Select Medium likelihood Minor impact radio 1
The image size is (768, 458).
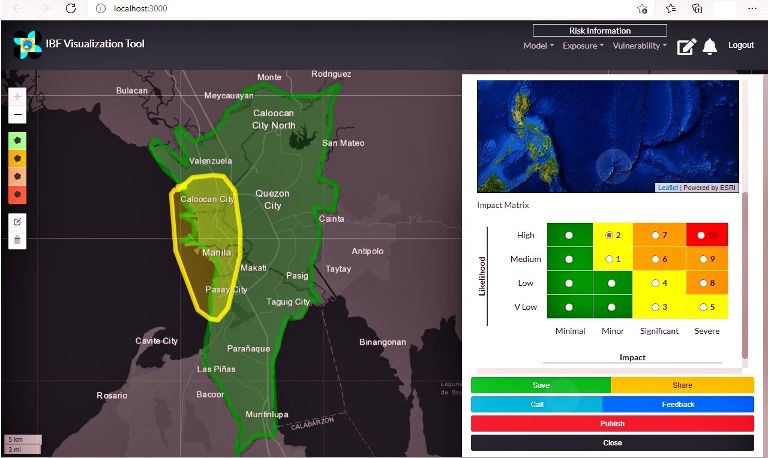click(x=609, y=259)
